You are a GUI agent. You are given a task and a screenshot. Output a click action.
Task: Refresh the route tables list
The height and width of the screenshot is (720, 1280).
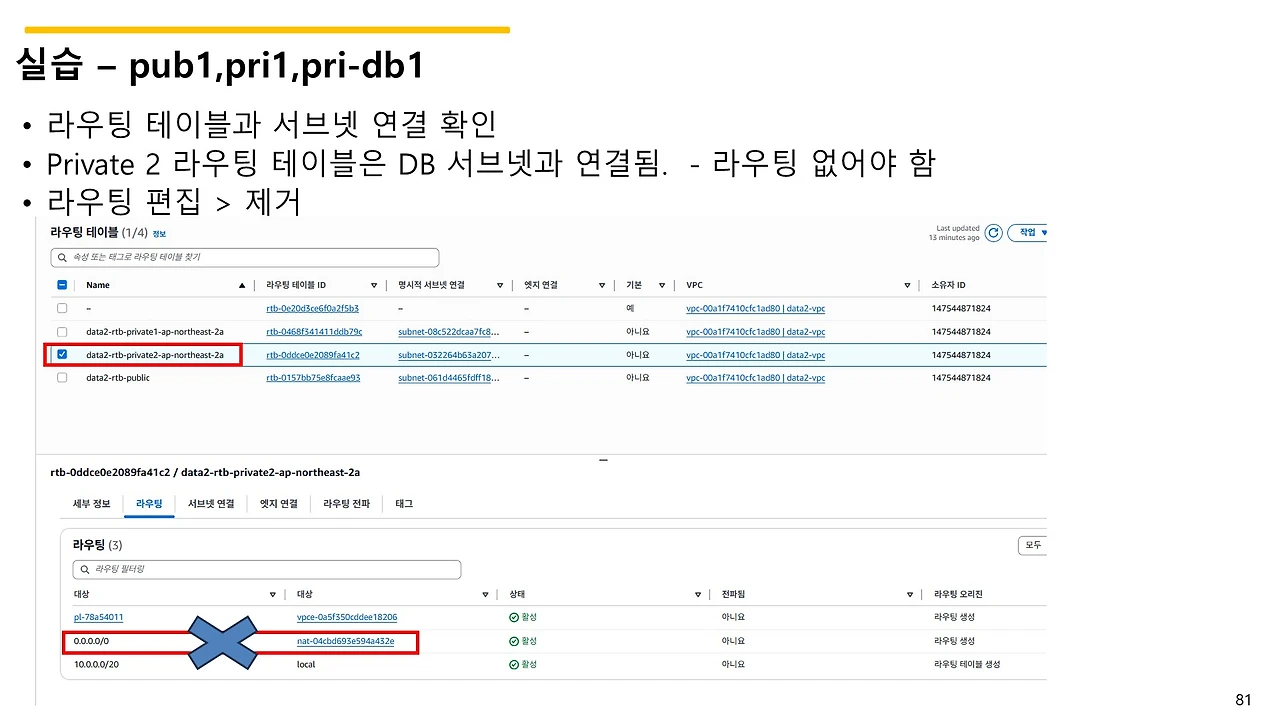coord(992,232)
